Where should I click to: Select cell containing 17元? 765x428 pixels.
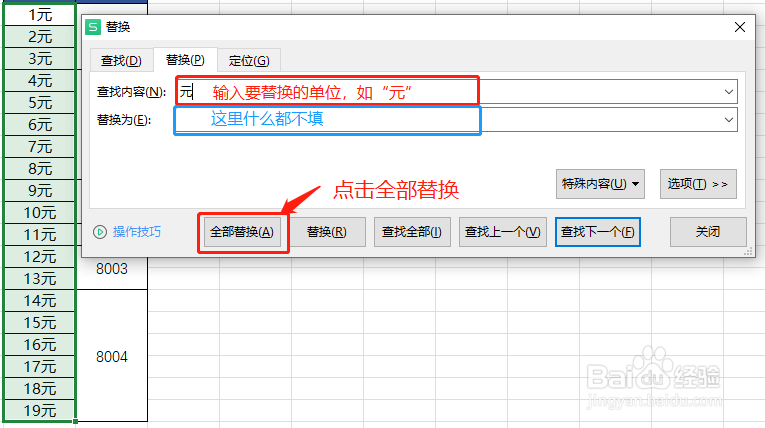click(x=40, y=367)
